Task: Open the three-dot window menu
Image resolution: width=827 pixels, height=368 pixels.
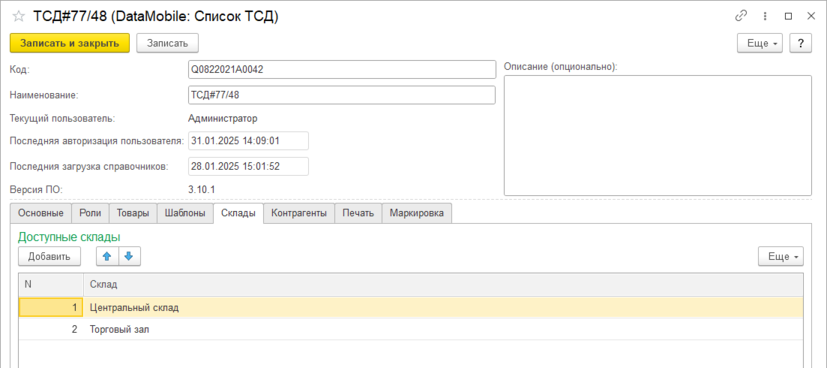Action: [765, 16]
